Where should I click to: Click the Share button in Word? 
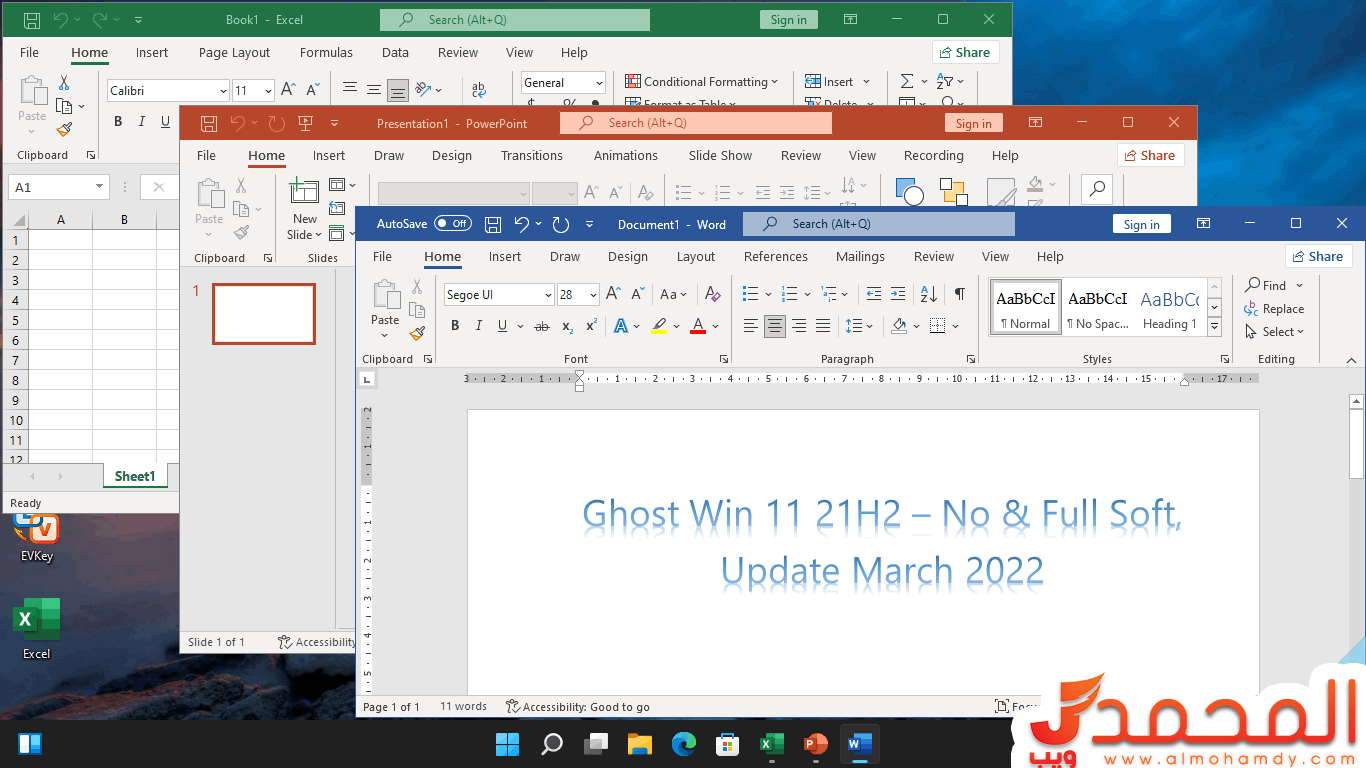(x=1316, y=257)
